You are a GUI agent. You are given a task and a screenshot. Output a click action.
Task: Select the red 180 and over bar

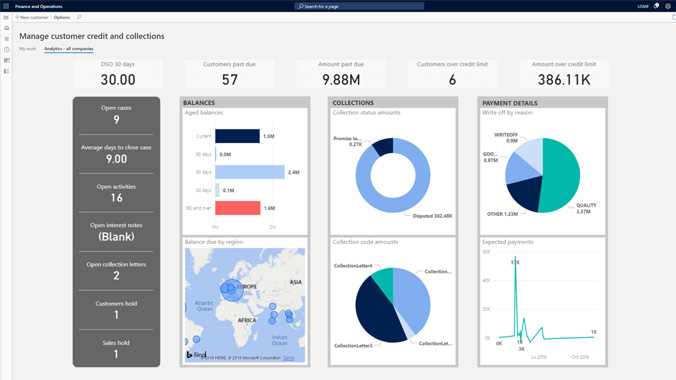[x=238, y=208]
